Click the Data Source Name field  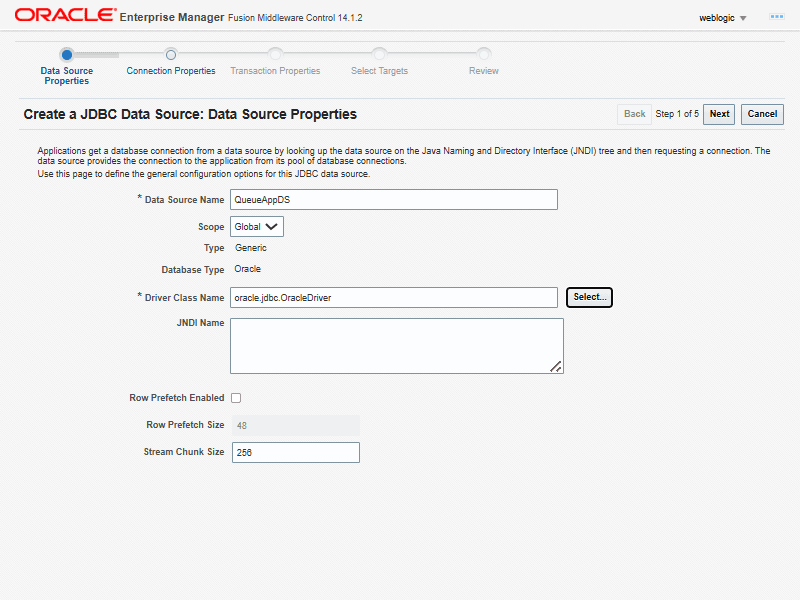[393, 200]
